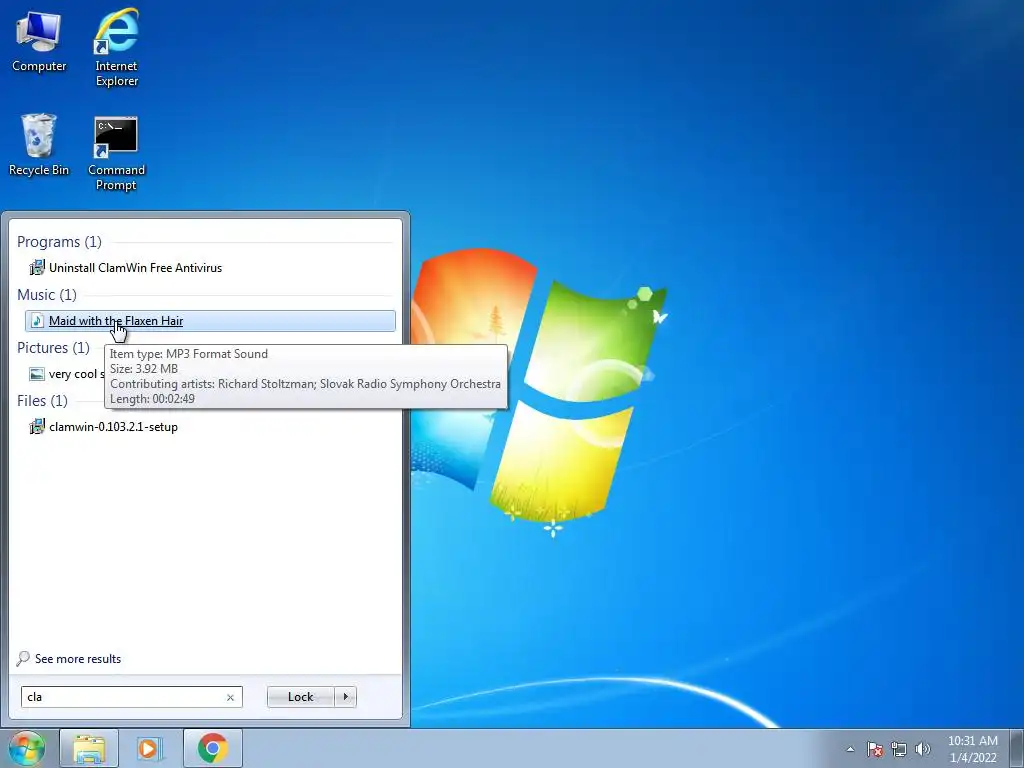Launch the Command Prompt desktop shortcut

pyautogui.click(x=116, y=154)
